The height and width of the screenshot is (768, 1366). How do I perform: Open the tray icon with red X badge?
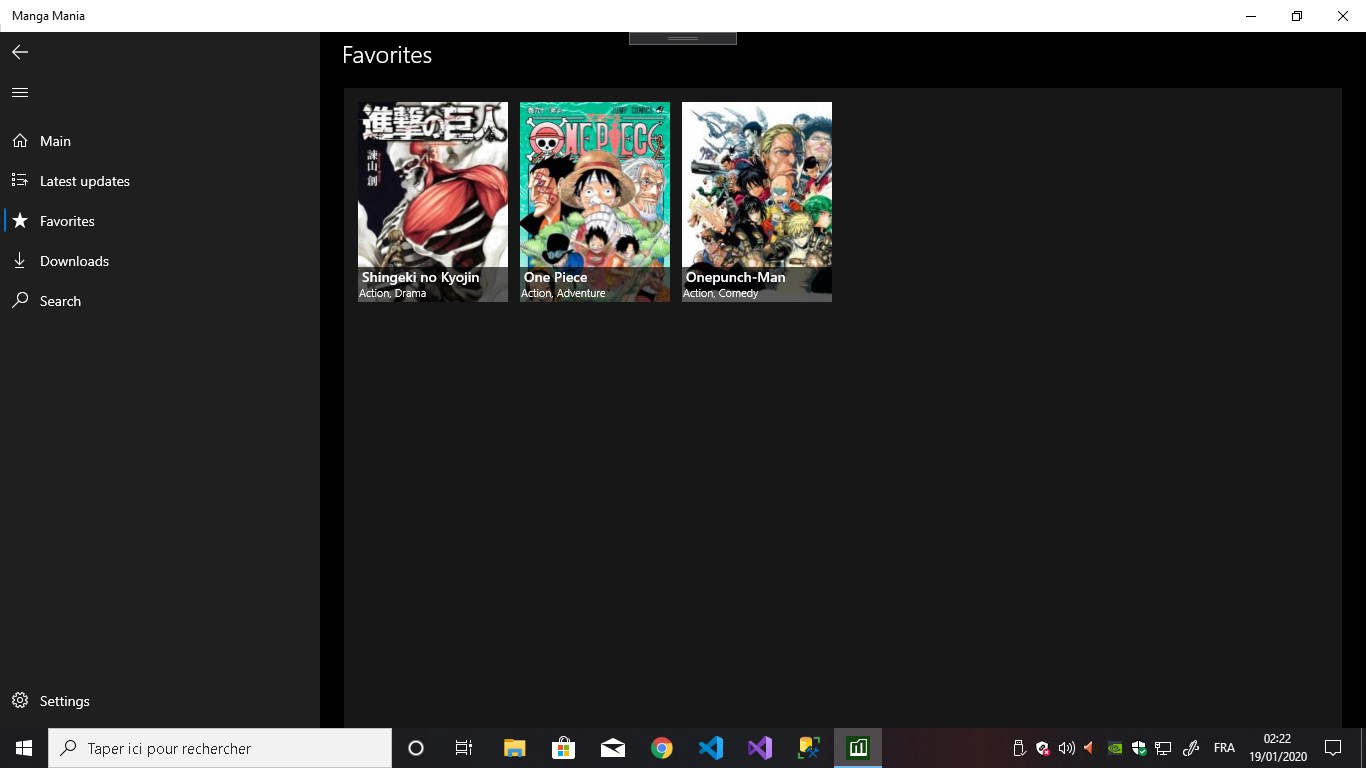tap(1043, 748)
